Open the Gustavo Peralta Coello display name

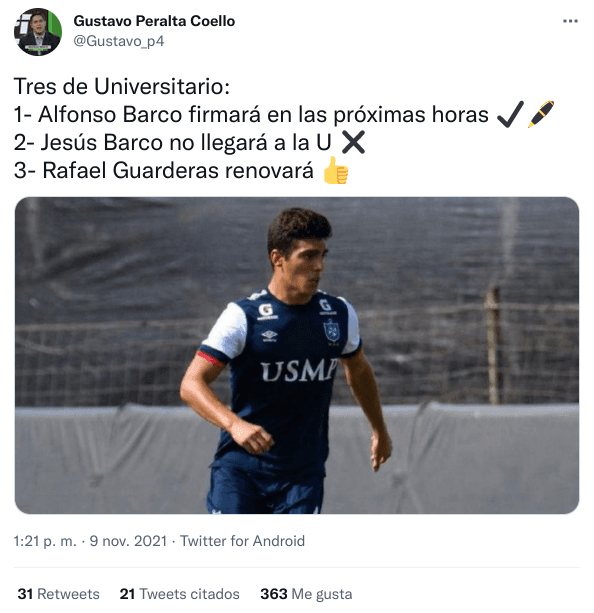(154, 21)
